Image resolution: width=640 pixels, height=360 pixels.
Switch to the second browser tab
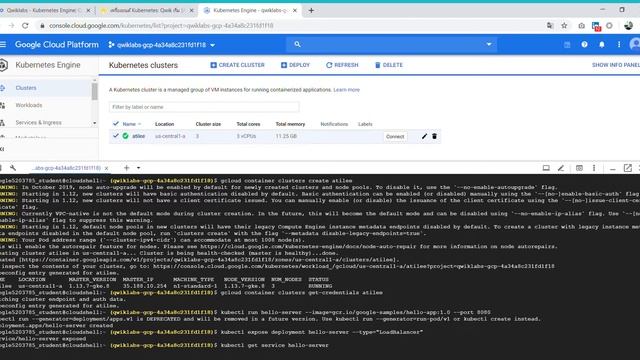147,10
